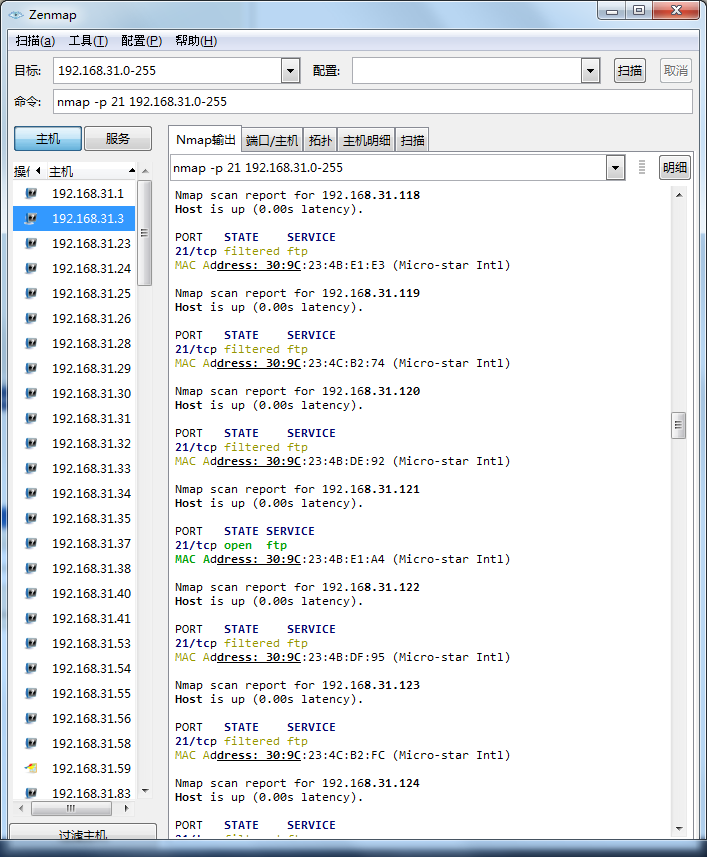This screenshot has height=857, width=707.
Task: Click the 取消 cancel button
Action: 676,71
